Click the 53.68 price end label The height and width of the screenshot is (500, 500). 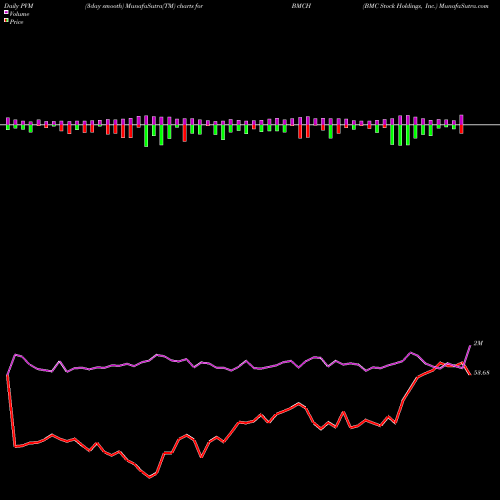[481, 373]
